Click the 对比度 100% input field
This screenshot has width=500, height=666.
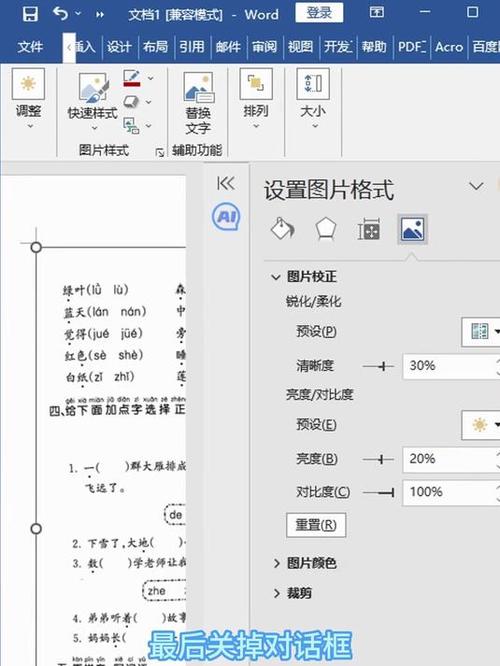(449, 492)
